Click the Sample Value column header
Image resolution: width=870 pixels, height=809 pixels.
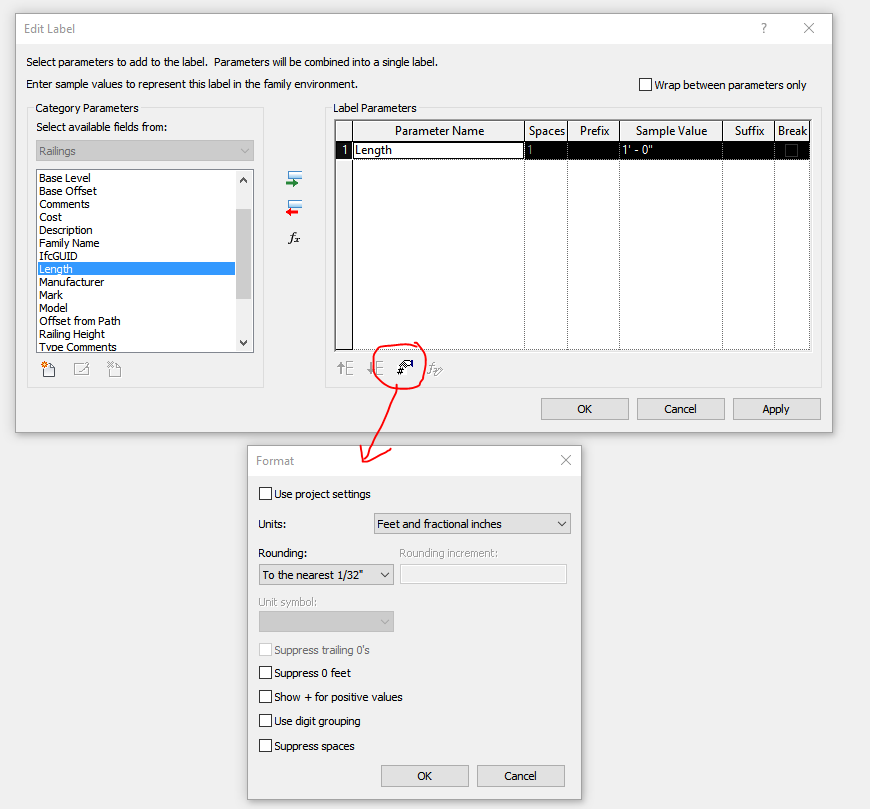point(671,131)
